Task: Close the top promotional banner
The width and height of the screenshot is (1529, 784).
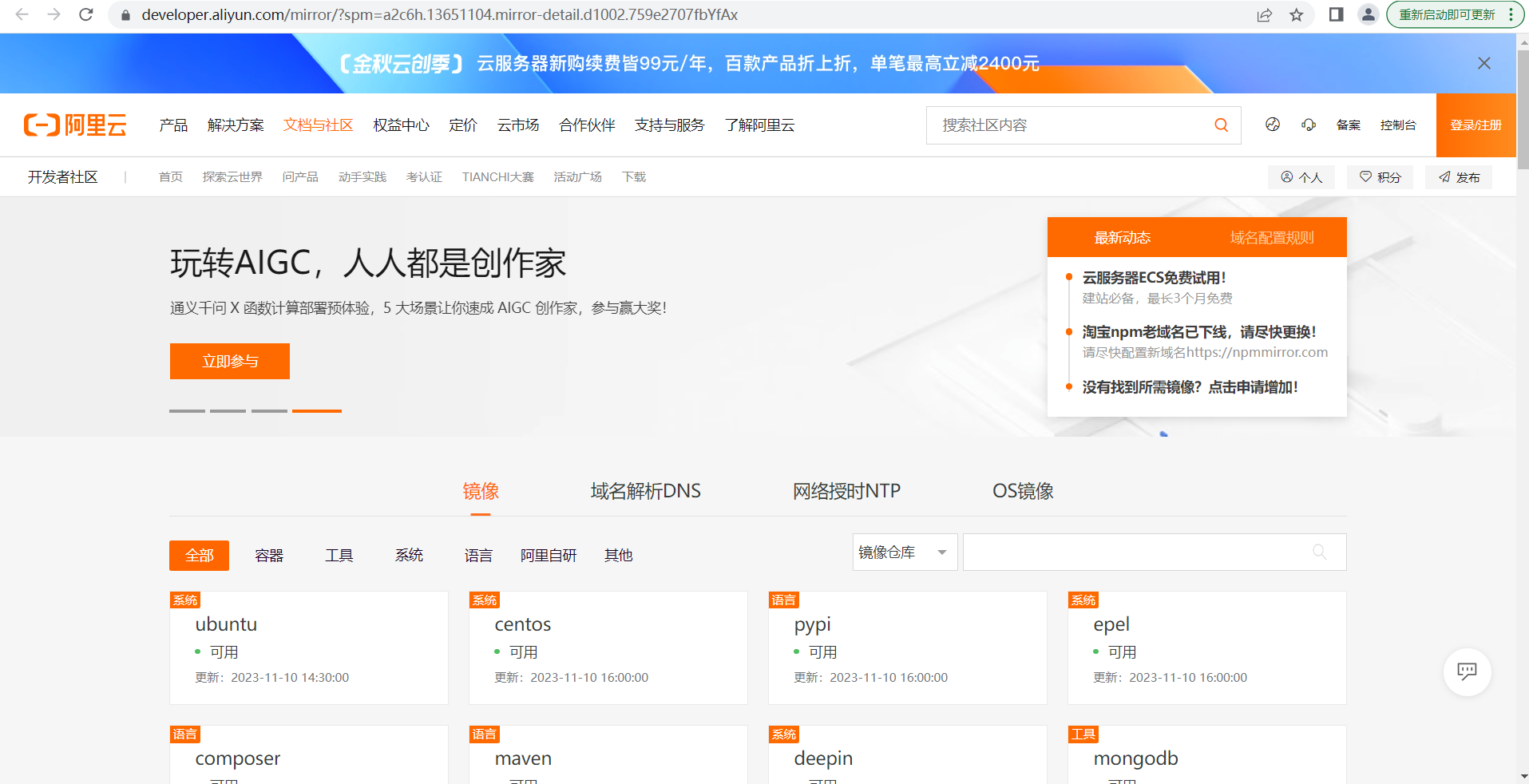Action: [x=1484, y=63]
